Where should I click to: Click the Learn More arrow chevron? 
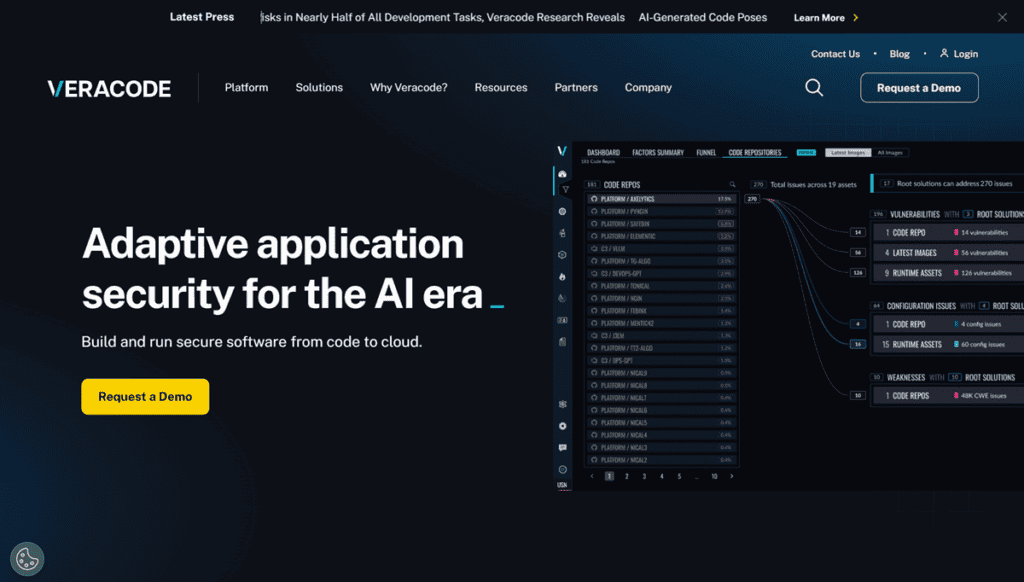856,18
